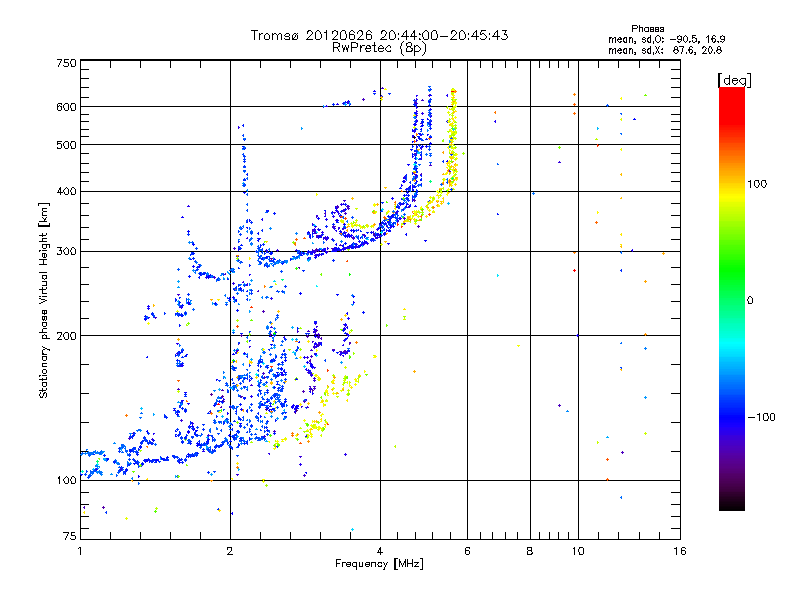800x600 pixels.
Task: Click the 'mean, sd,X: 87.6, 20.8' line
Action: tap(665, 50)
